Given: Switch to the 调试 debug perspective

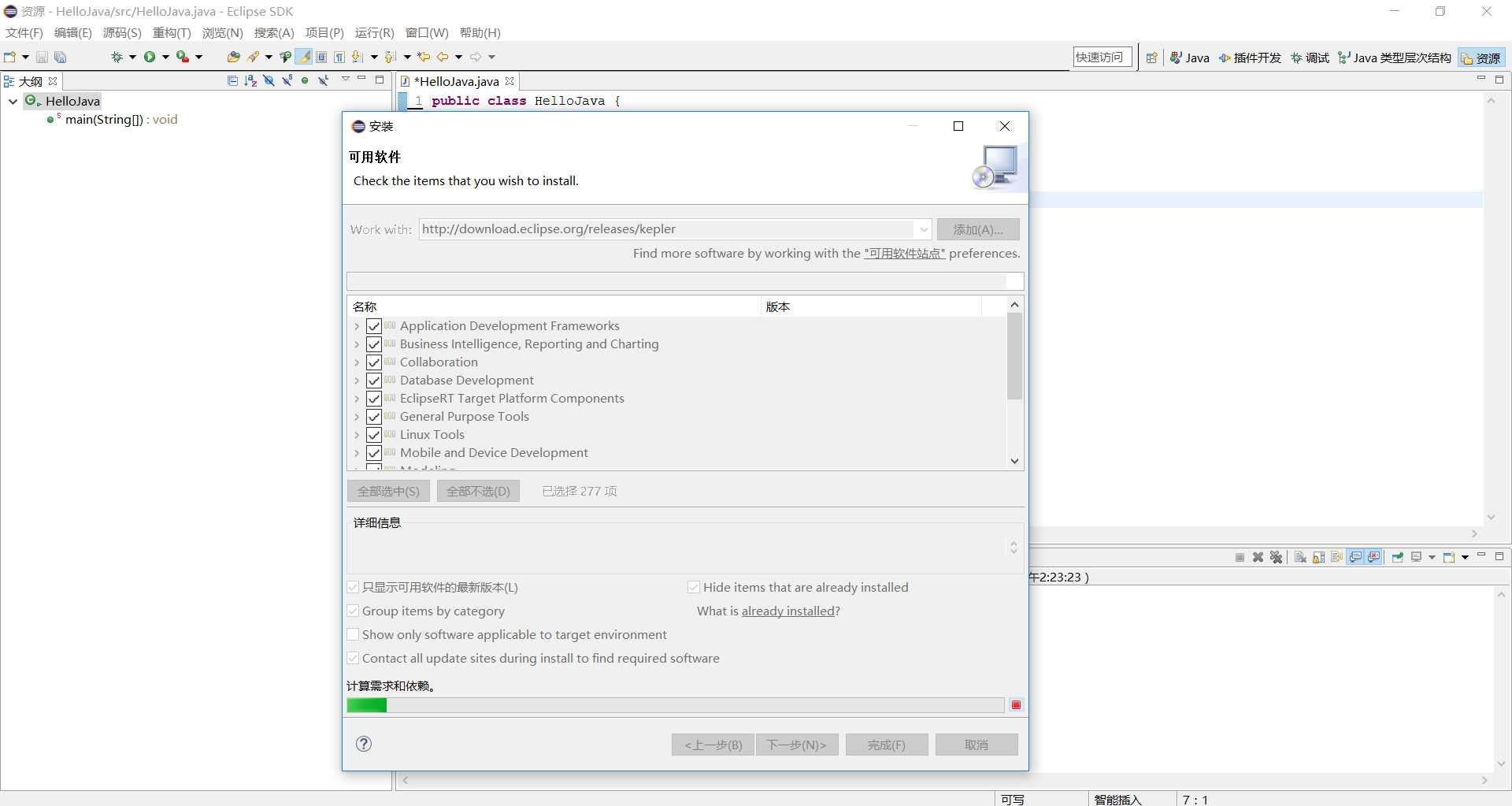Looking at the screenshot, I should pyautogui.click(x=1310, y=58).
